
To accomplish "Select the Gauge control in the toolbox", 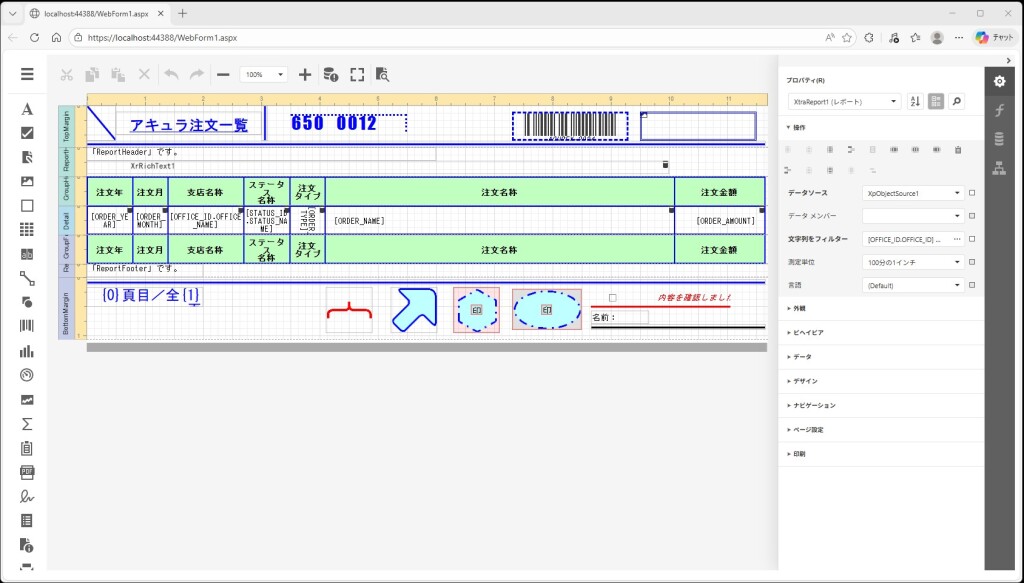I will coord(27,375).
